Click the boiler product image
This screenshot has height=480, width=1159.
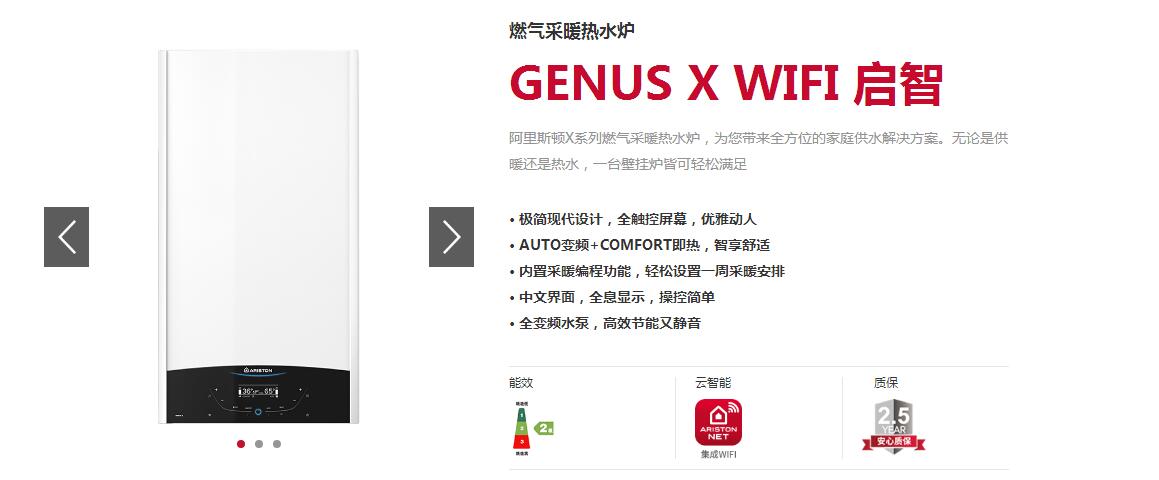259,237
